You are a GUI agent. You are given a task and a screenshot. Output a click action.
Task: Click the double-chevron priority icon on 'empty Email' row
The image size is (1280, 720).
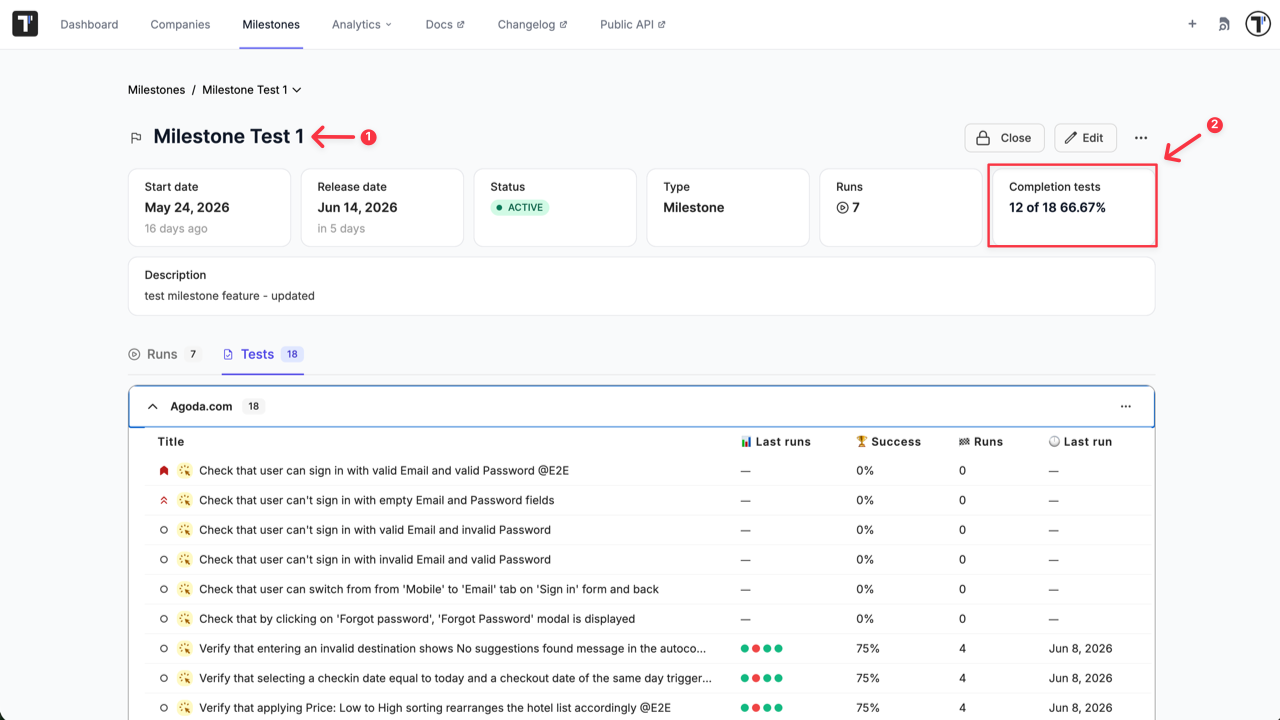point(164,500)
